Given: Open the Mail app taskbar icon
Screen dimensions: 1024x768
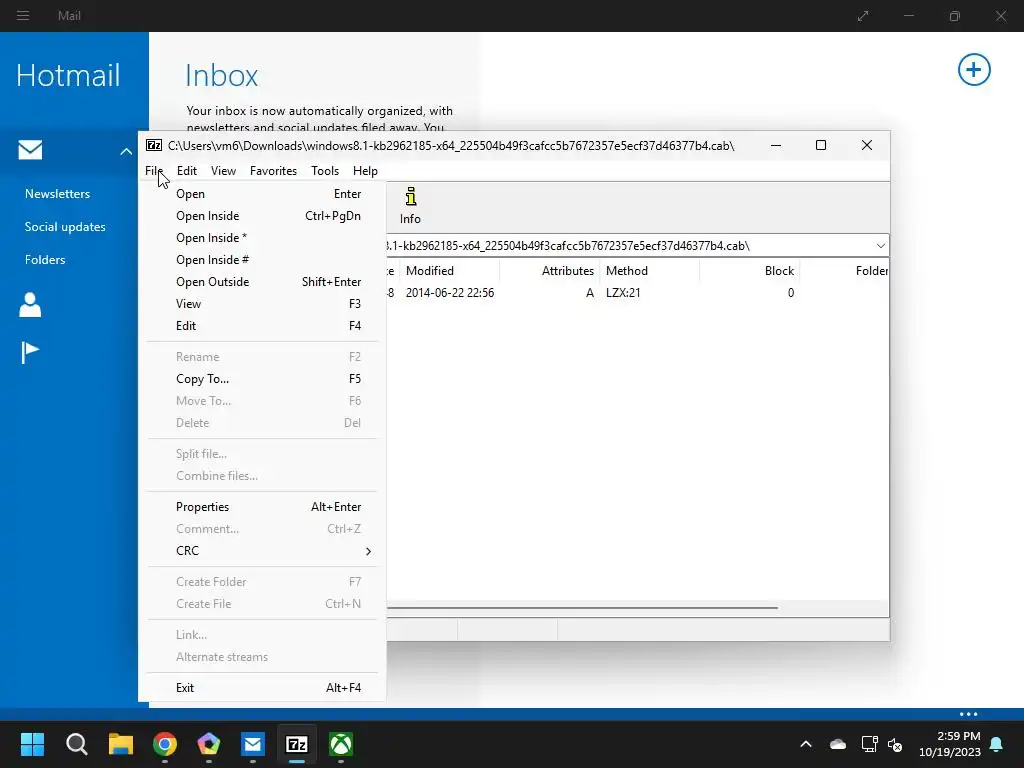Looking at the screenshot, I should click(253, 744).
